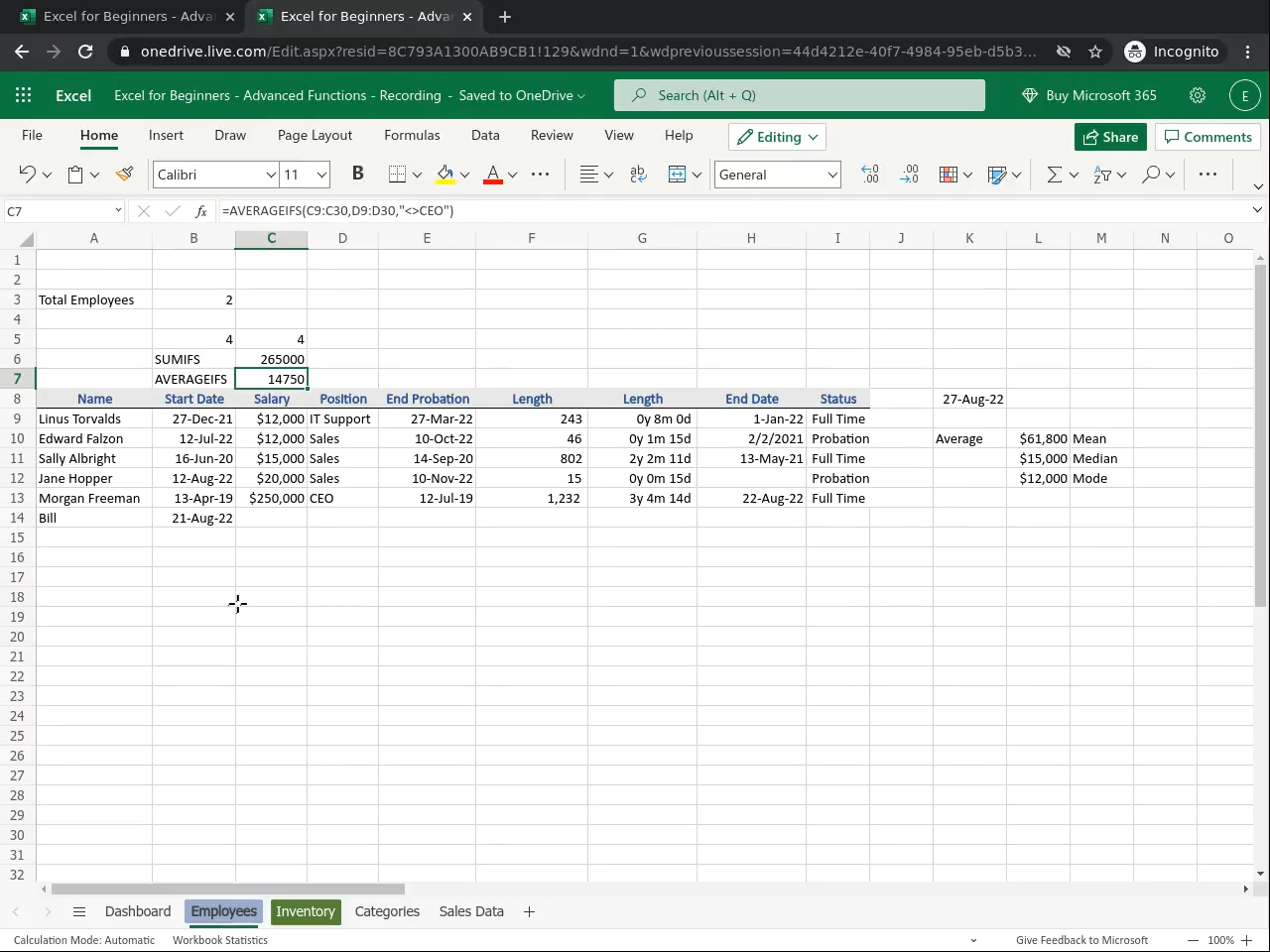The image size is (1270, 952).
Task: Open the Settings gear icon
Action: click(1198, 95)
